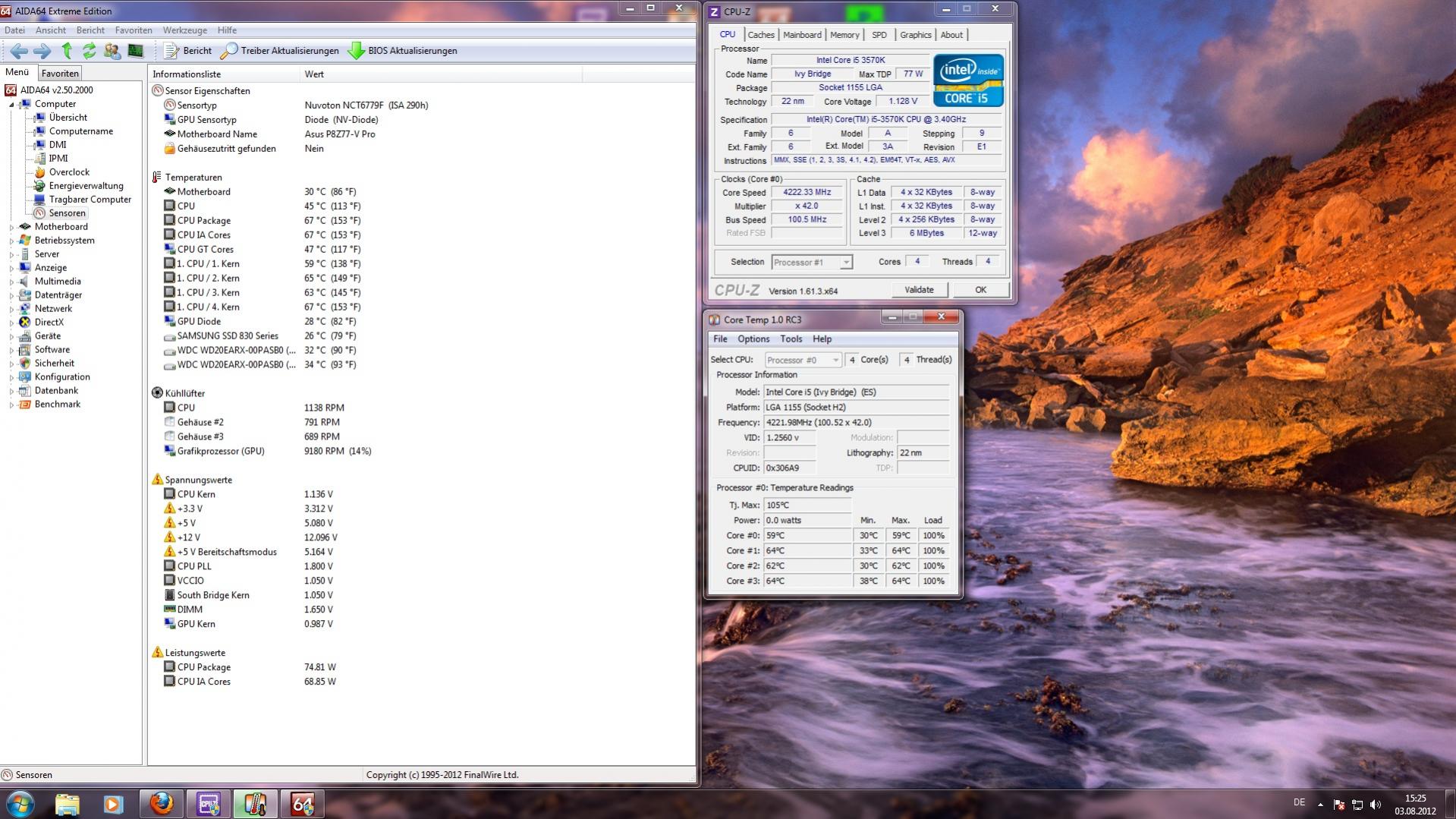Select the Computername tree item
Image resolution: width=1456 pixels, height=819 pixels.
pos(81,131)
